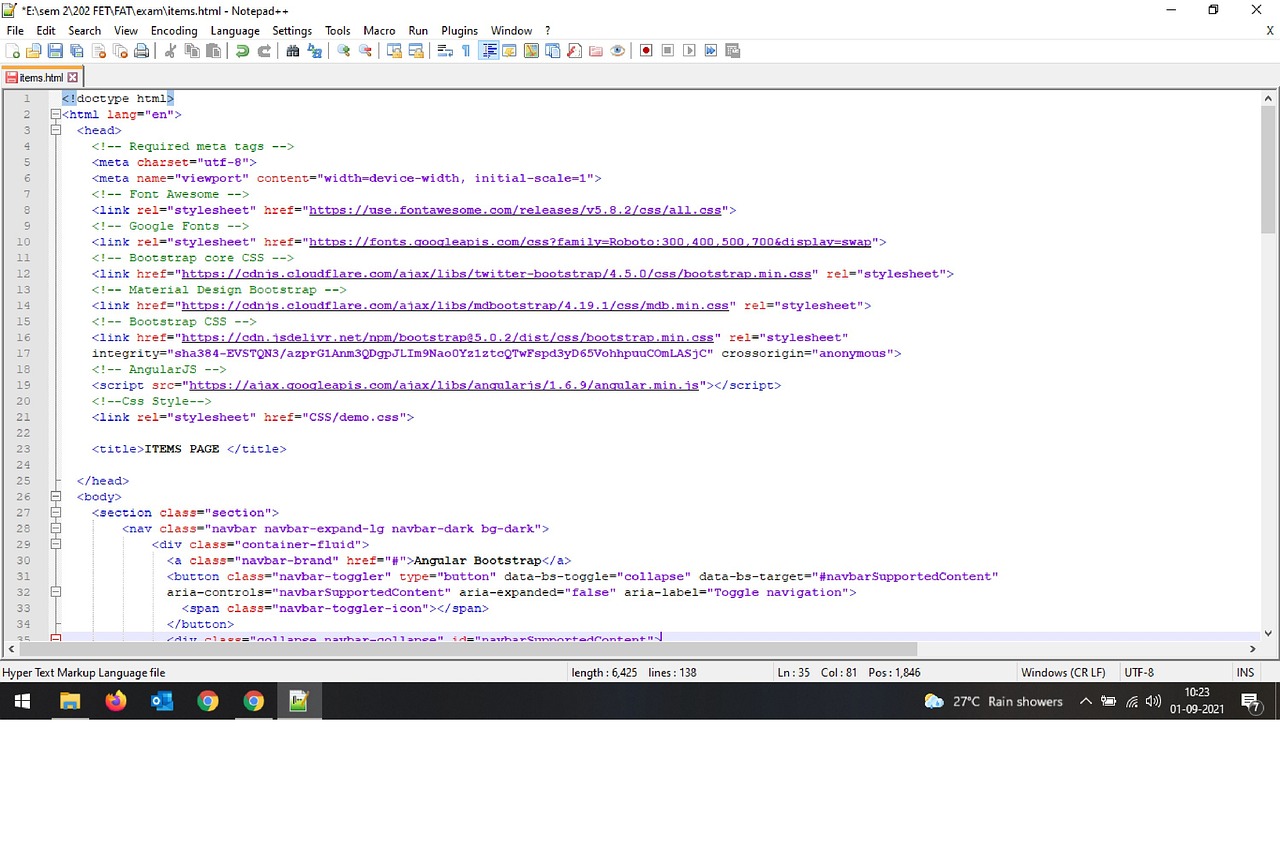1280x849 pixels.
Task: Open Firefox from the taskbar
Action: (x=116, y=701)
